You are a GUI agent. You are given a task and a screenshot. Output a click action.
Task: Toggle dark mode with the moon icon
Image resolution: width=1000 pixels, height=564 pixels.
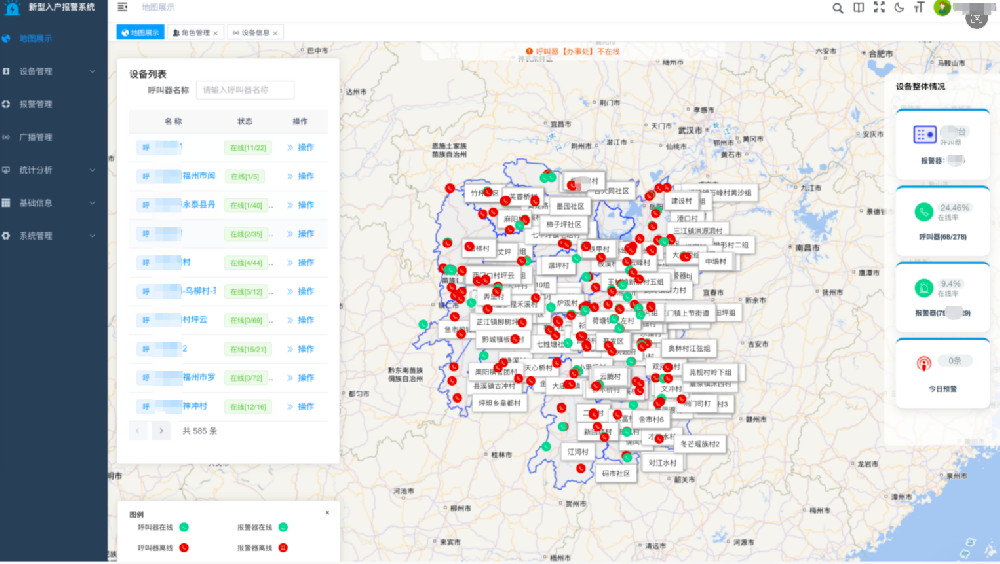coord(899,8)
